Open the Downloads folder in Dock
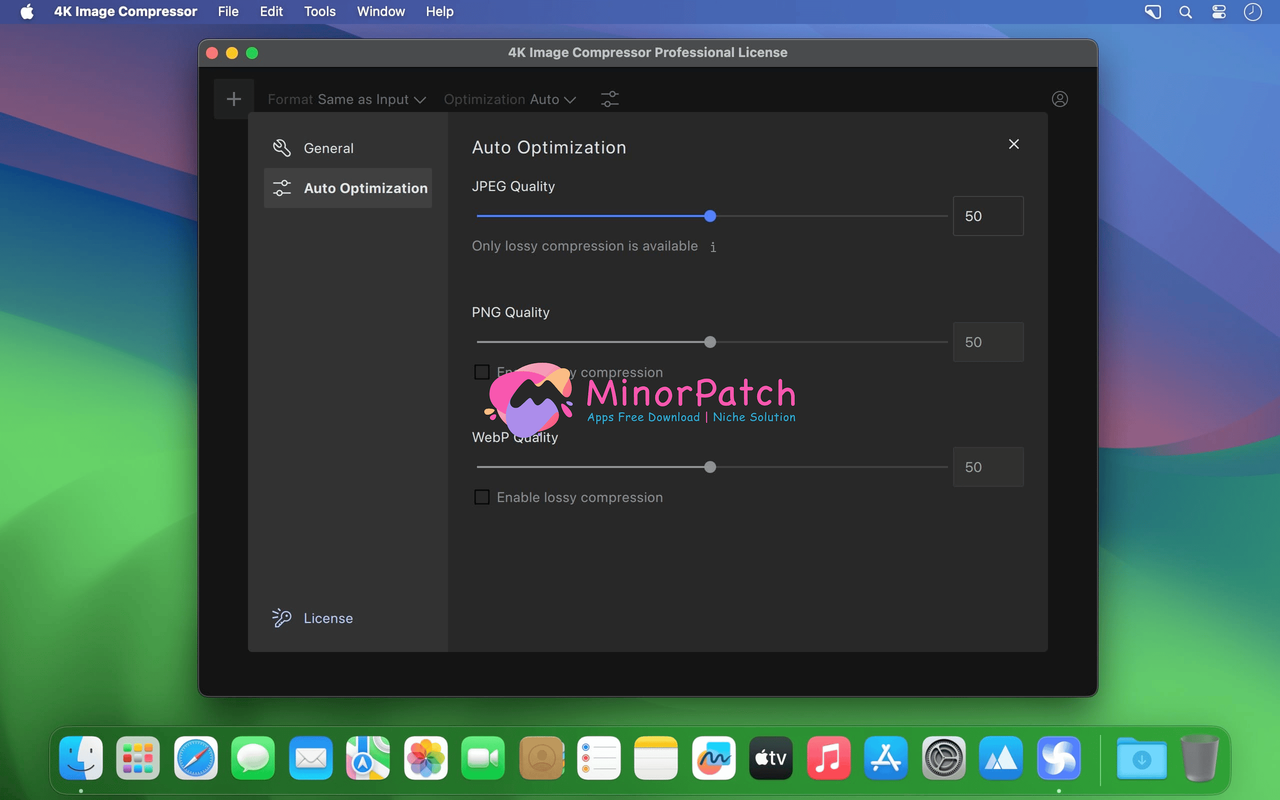1280x800 pixels. [1142, 758]
